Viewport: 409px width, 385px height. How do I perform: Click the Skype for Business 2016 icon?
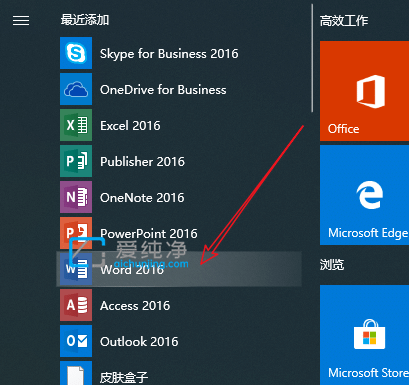coord(76,53)
